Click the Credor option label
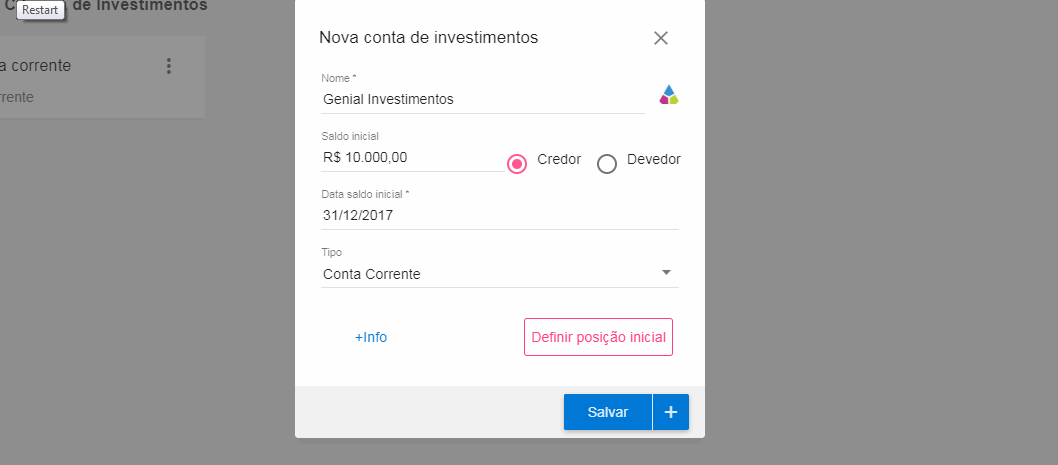 click(559, 160)
